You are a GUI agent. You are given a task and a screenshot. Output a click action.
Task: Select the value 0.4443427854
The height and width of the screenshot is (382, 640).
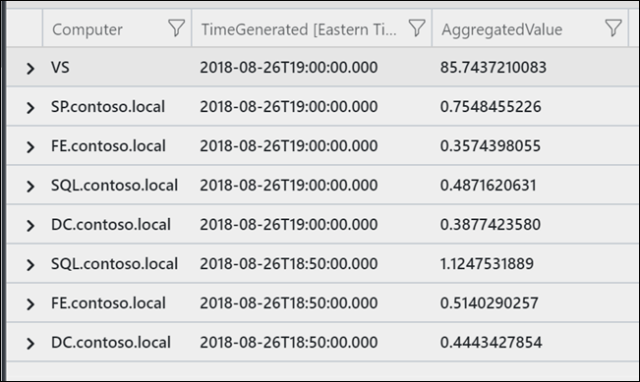click(x=491, y=342)
